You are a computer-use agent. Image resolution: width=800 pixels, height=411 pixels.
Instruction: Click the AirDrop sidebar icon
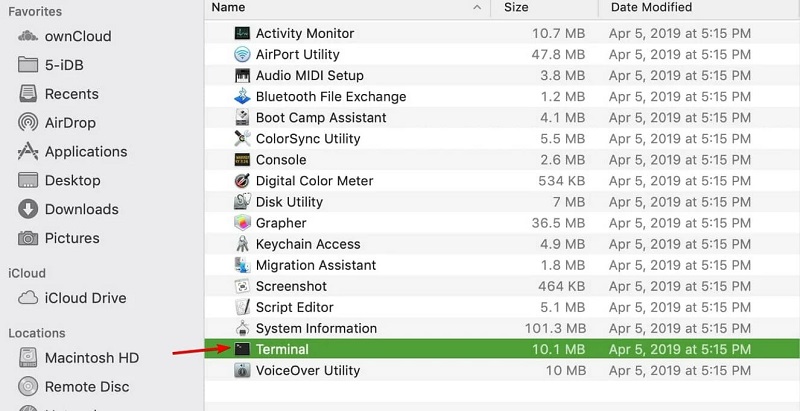(x=28, y=123)
